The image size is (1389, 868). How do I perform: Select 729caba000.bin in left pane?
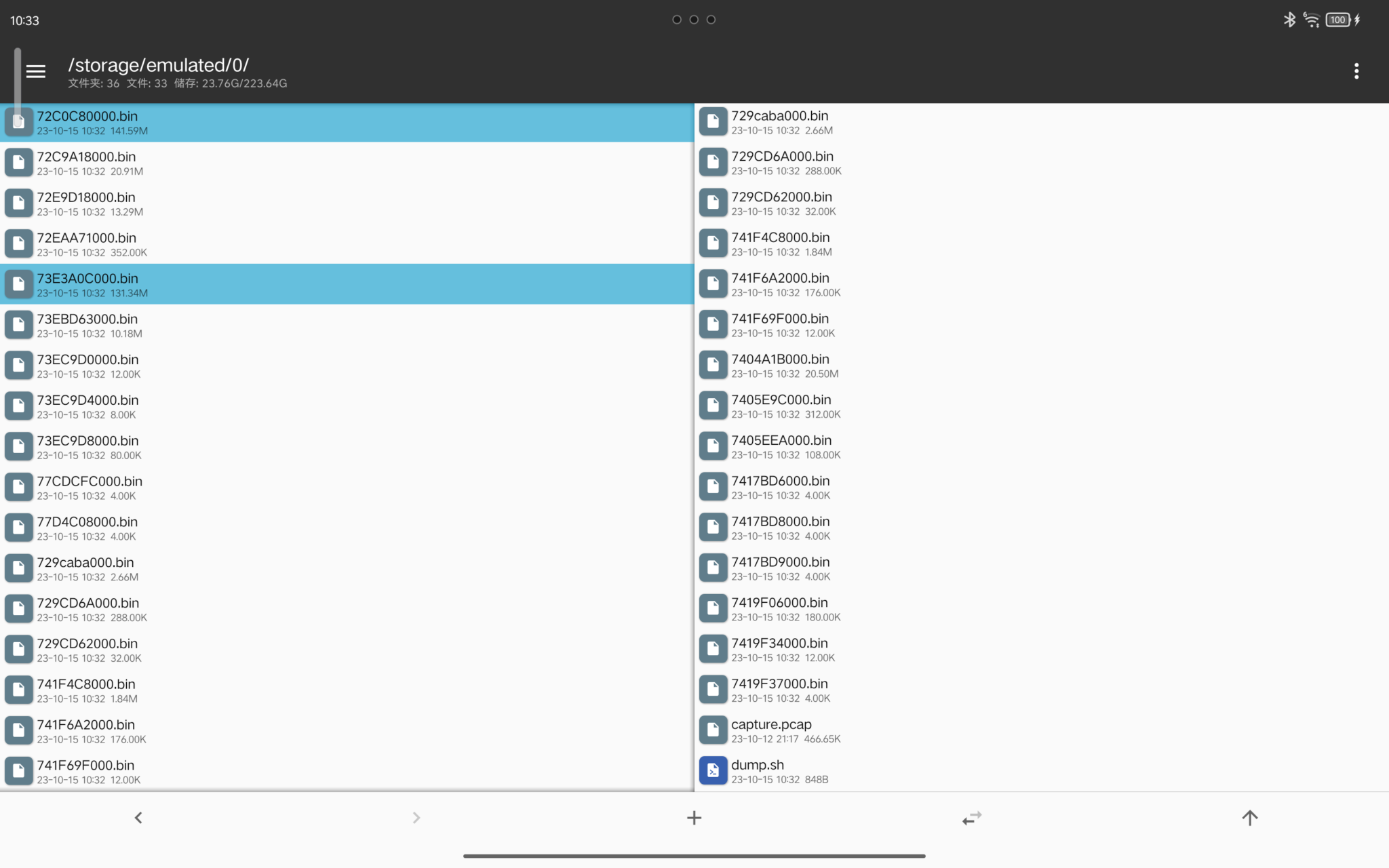(x=347, y=568)
